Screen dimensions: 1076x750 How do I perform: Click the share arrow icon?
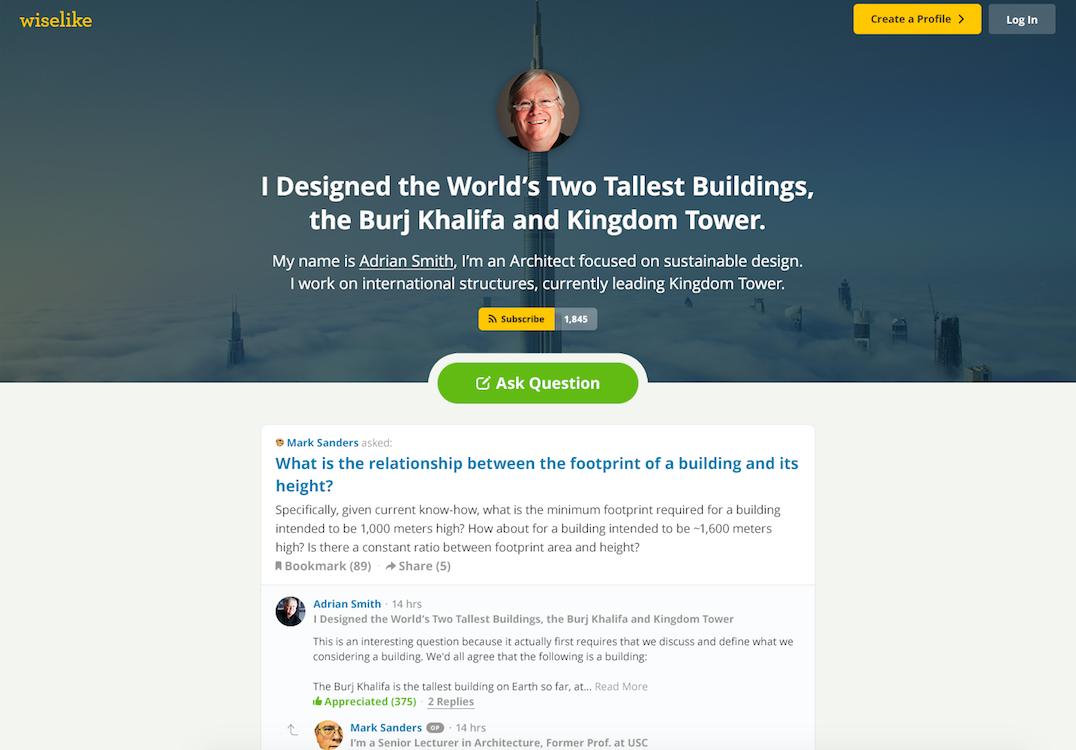click(390, 566)
